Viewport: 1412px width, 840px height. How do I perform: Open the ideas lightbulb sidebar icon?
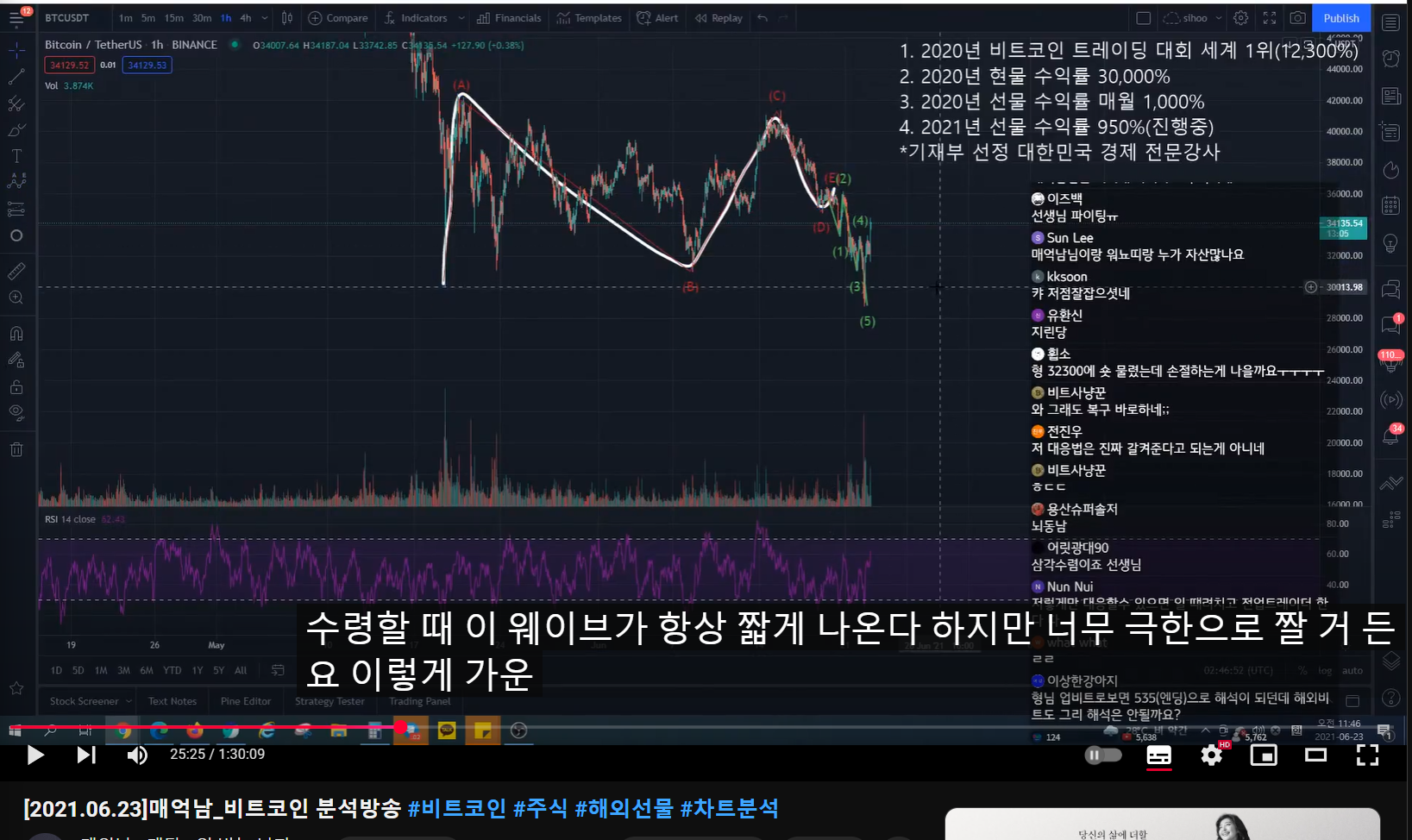1391,244
